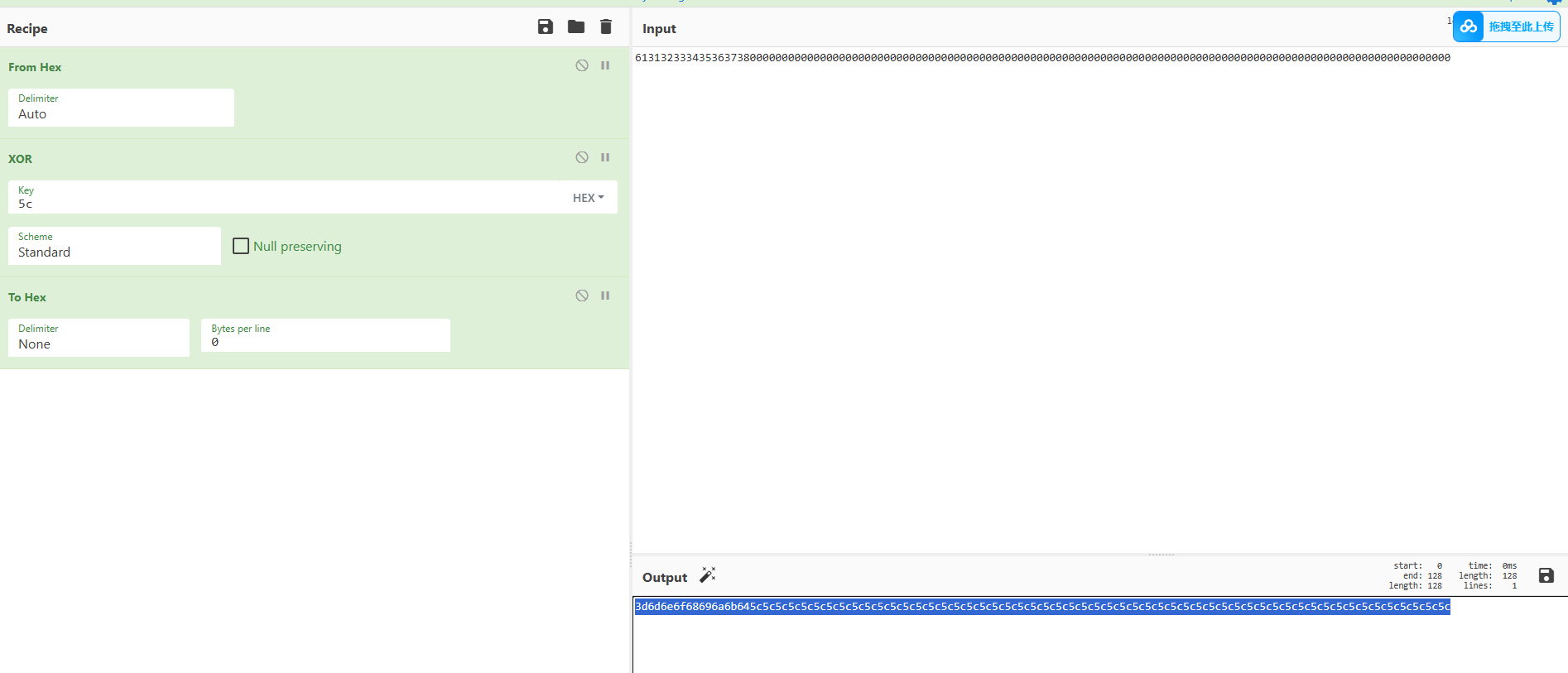The width and height of the screenshot is (1568, 673).
Task: Disable the XOR operation
Action: [x=582, y=158]
